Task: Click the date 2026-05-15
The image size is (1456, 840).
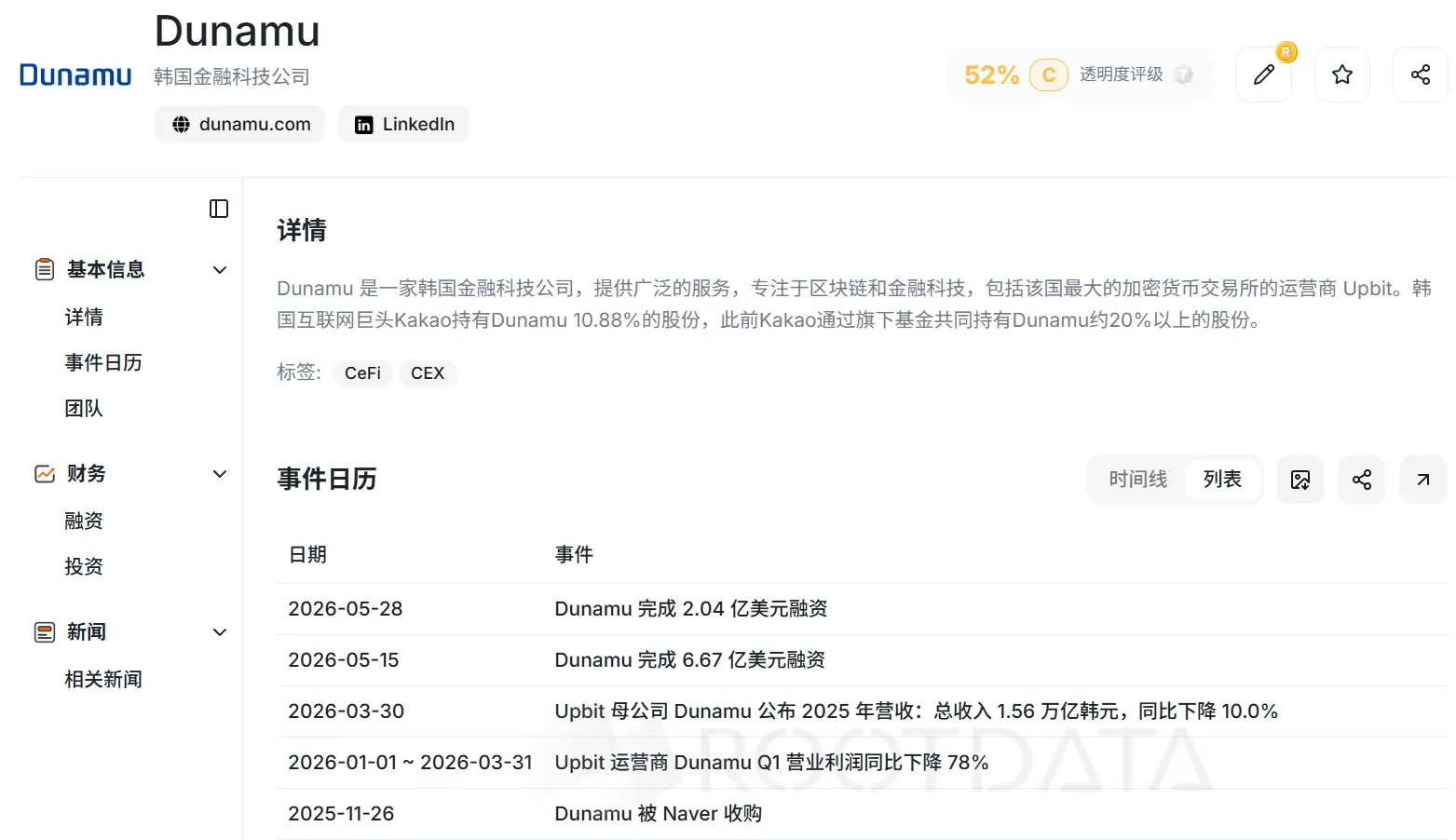Action: point(344,660)
